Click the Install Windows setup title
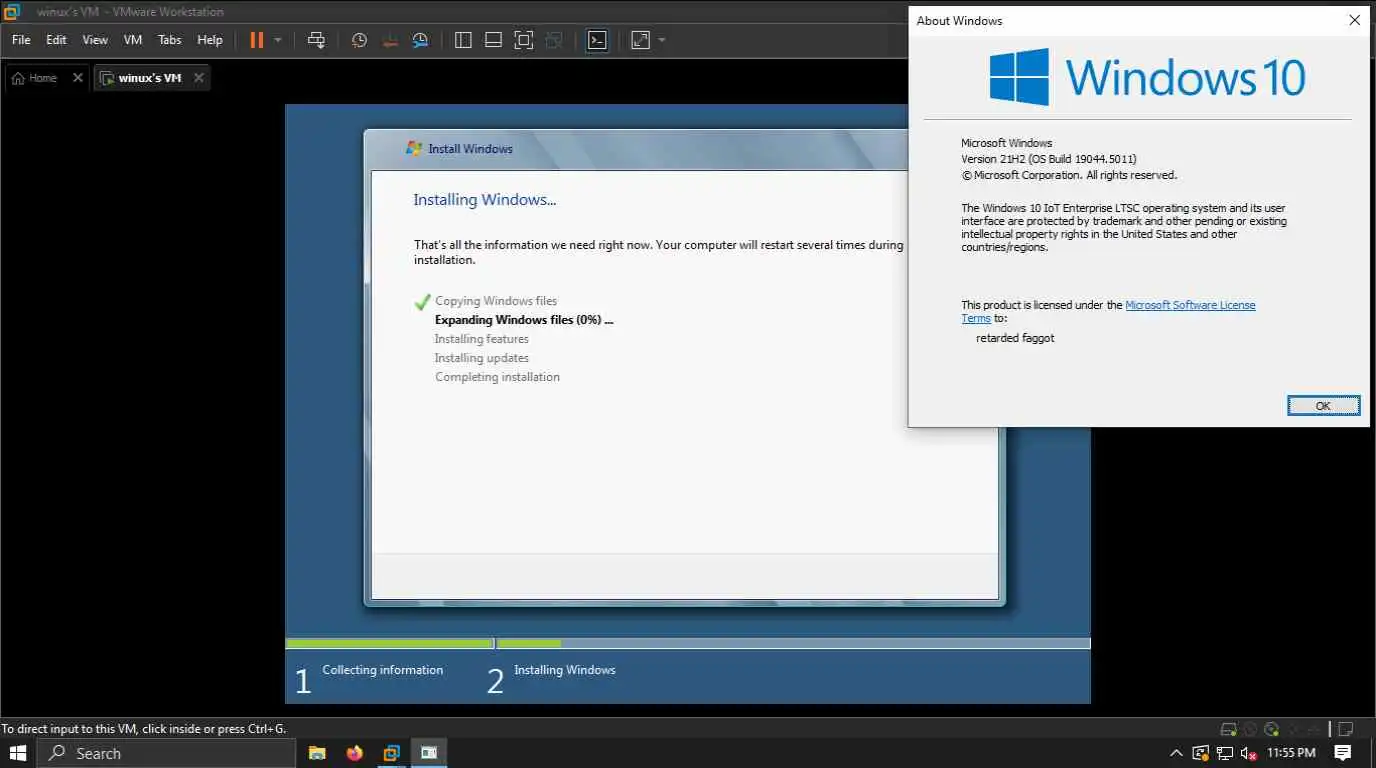 coord(470,149)
